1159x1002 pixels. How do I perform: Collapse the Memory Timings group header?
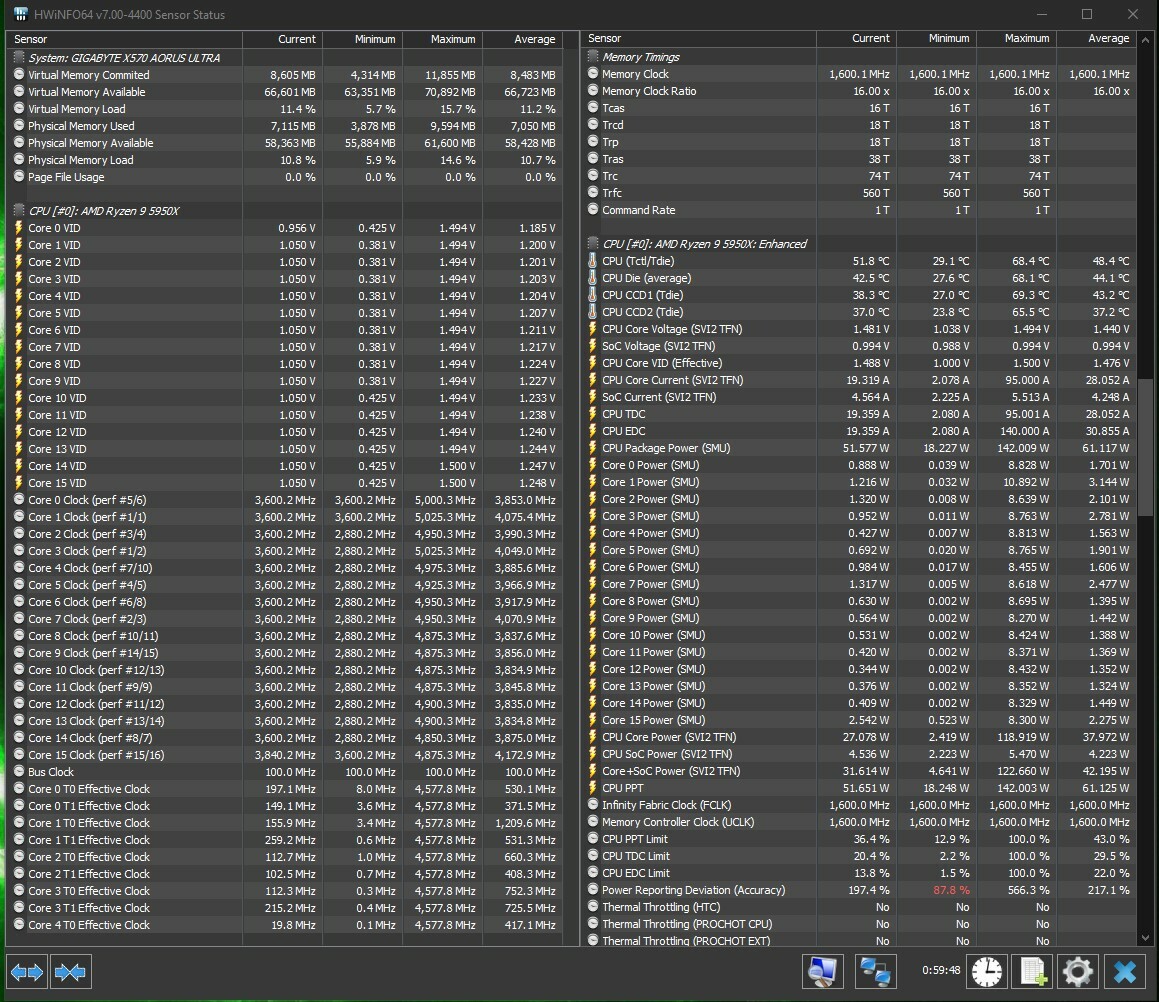coord(593,57)
